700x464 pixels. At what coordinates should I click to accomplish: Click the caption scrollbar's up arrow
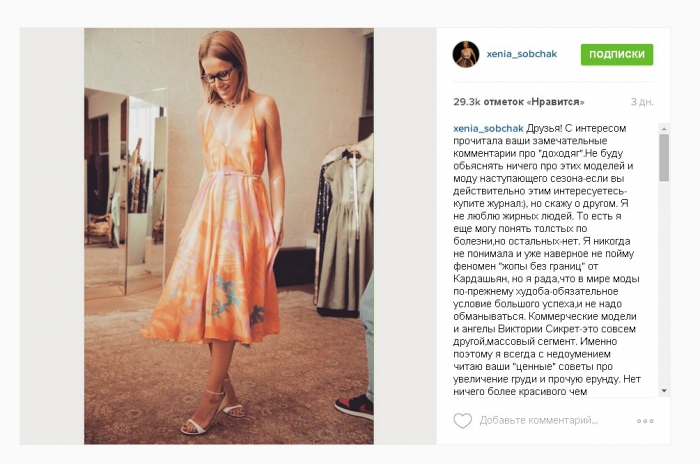pos(664,129)
